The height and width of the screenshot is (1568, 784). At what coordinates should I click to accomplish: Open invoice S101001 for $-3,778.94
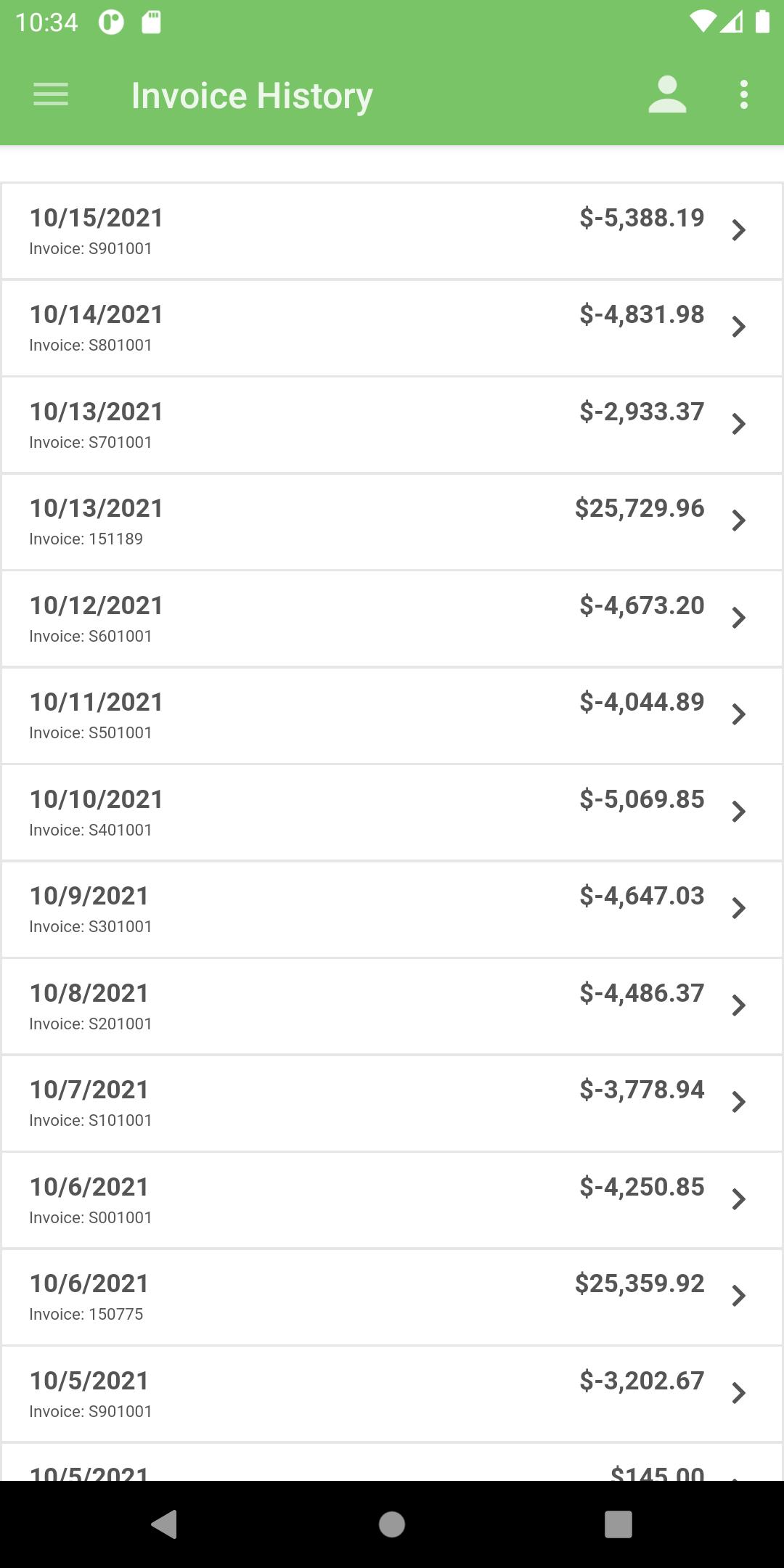click(392, 1103)
